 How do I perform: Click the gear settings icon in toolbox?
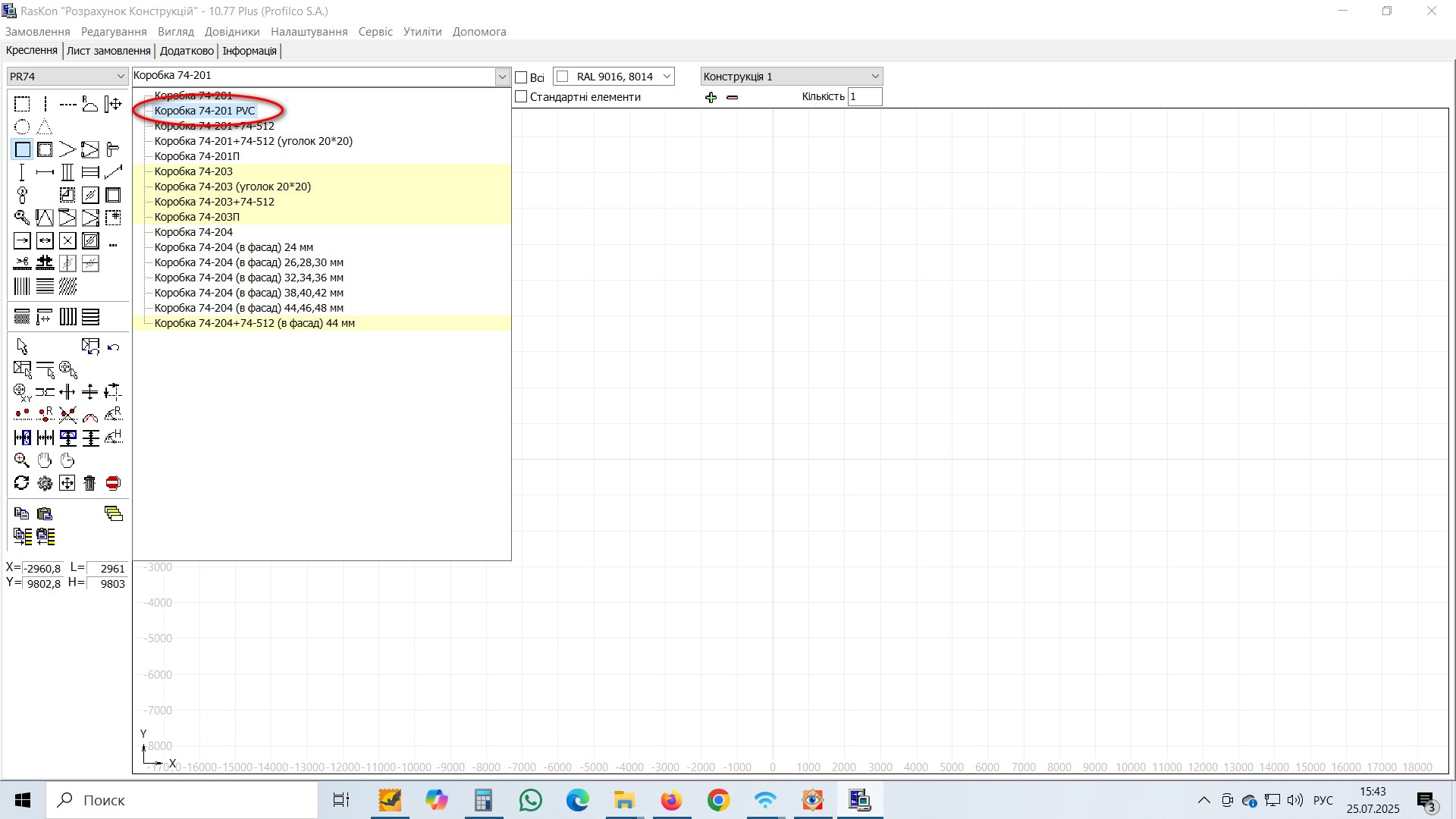tap(45, 483)
